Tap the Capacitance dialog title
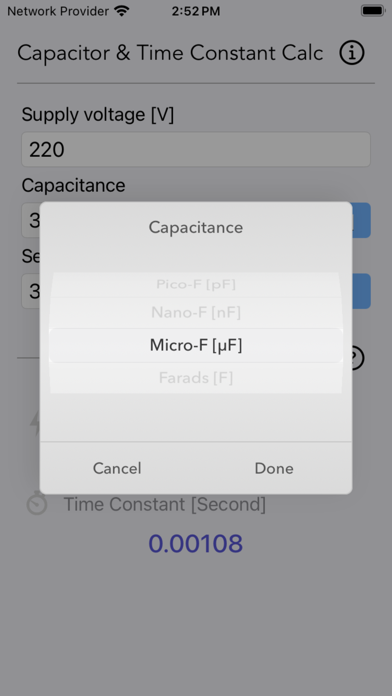The width and height of the screenshot is (392, 696). click(196, 227)
